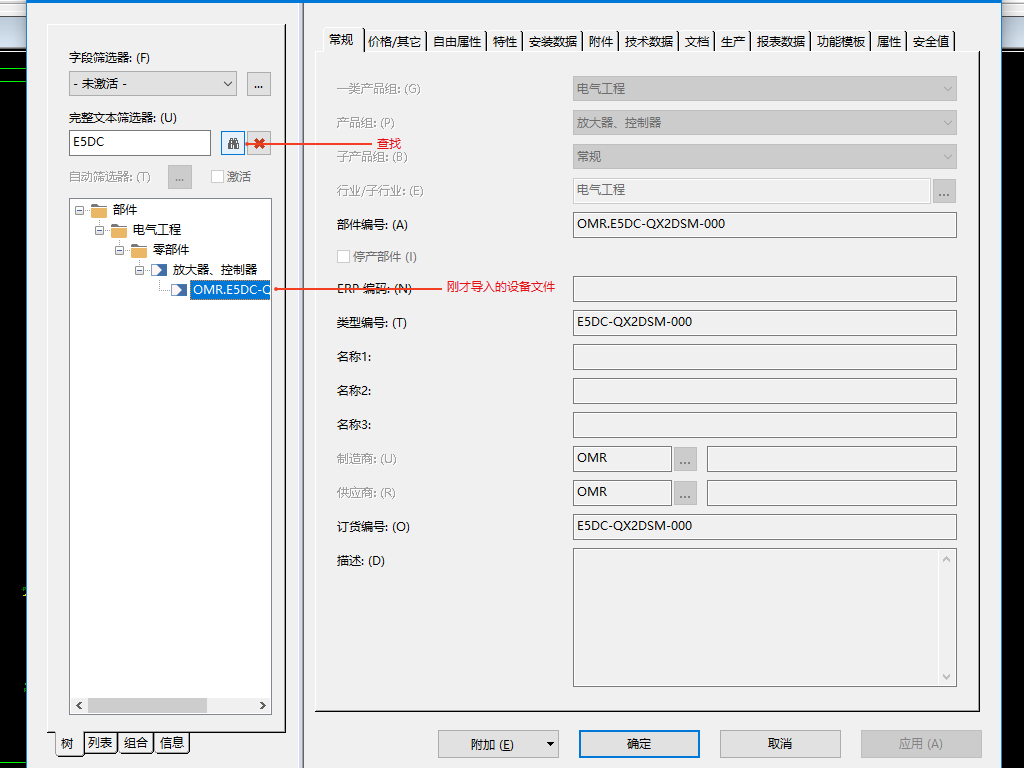Open the 附加 button dropdown arrow
This screenshot has height=768, width=1024.
[550, 744]
